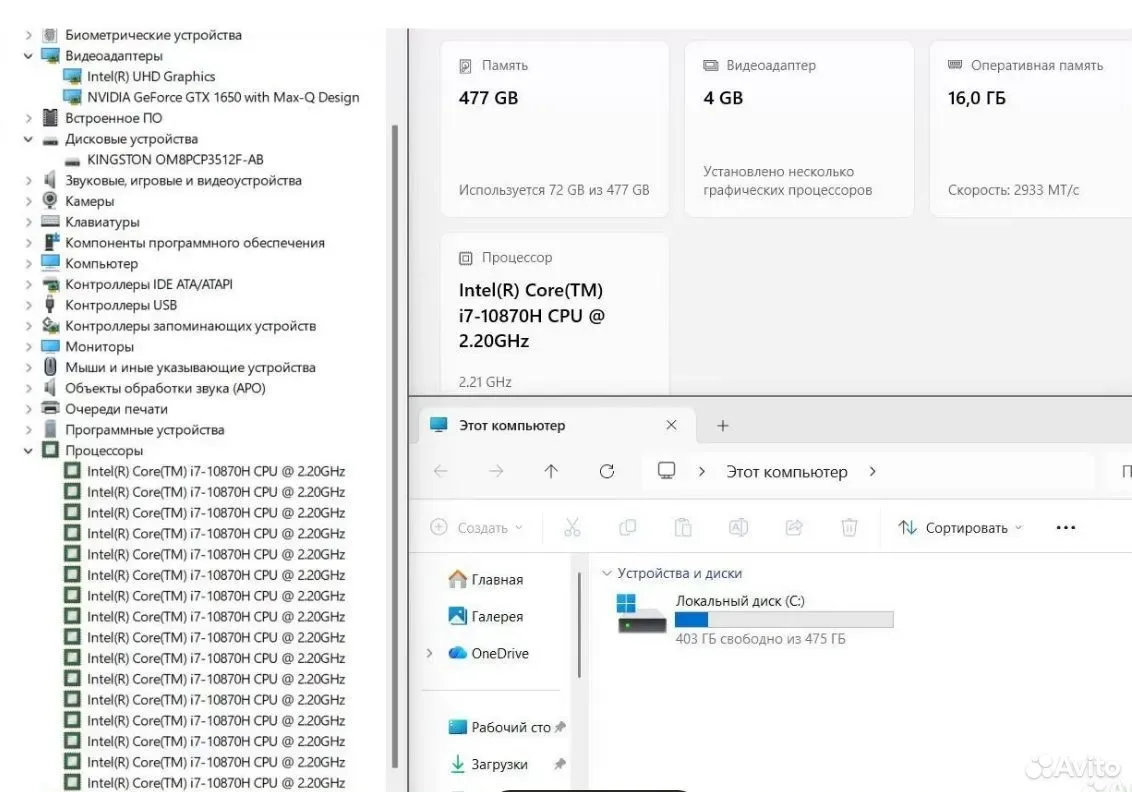Click 'Скорость: 2933 МТ/с' text
The image size is (1132, 792).
click(x=1013, y=190)
